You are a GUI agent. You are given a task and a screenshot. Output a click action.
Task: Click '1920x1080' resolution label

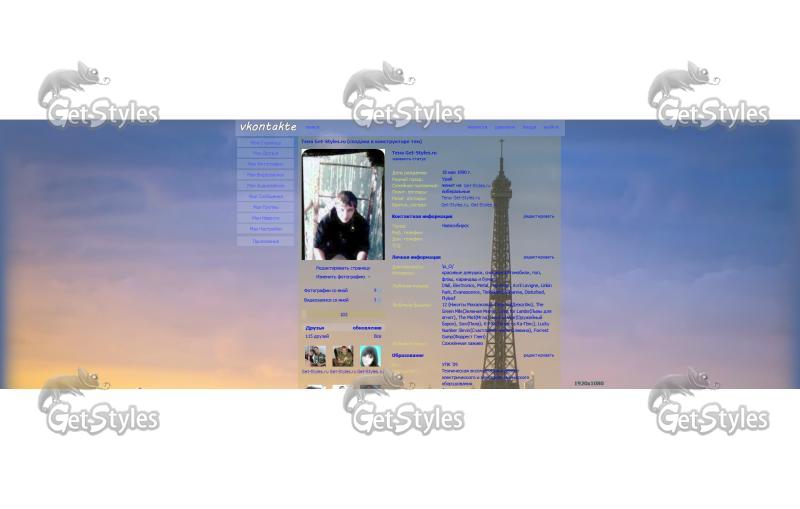[589, 384]
